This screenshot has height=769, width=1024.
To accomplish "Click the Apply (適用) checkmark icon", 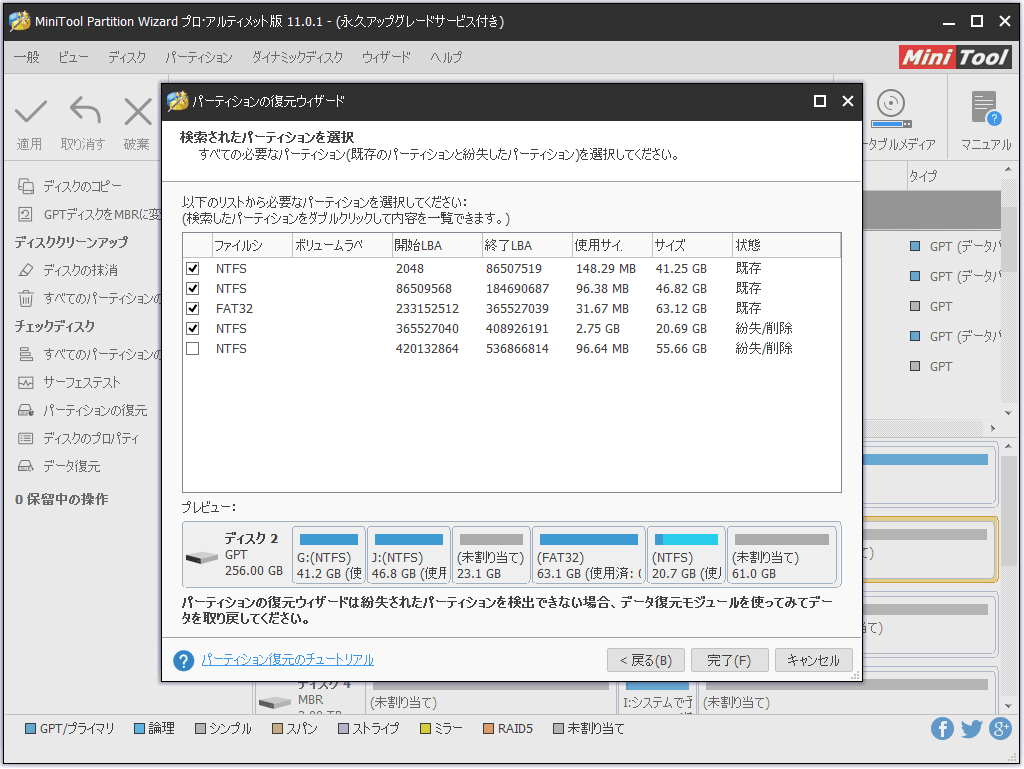I will [30, 111].
